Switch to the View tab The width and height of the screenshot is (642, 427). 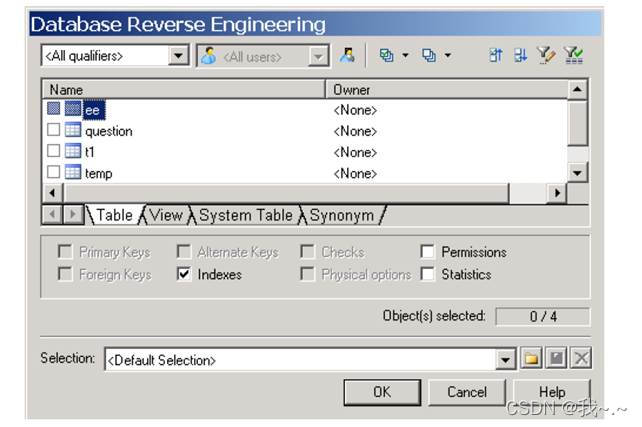(166, 215)
